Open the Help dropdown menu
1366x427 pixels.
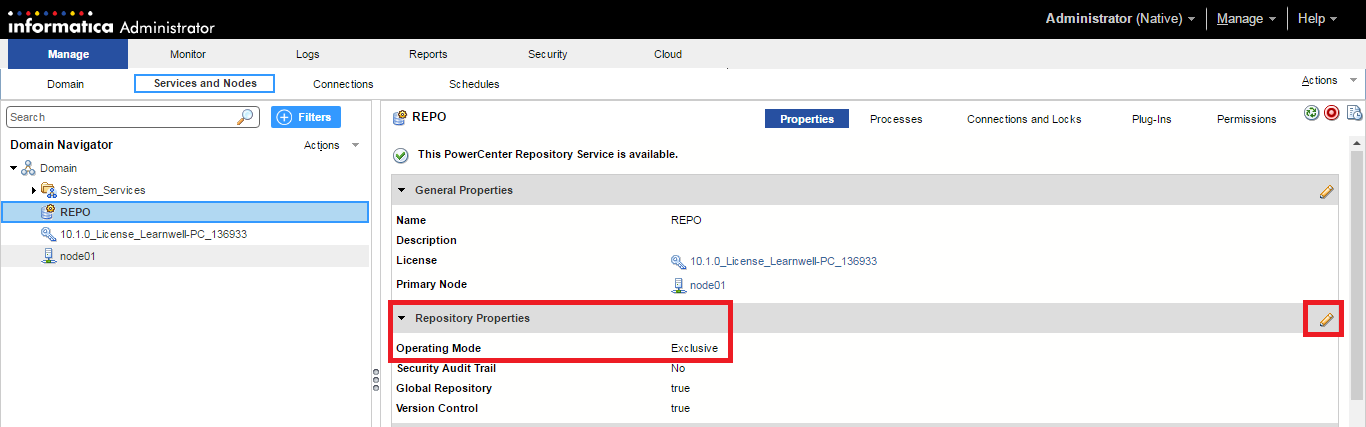[1317, 19]
